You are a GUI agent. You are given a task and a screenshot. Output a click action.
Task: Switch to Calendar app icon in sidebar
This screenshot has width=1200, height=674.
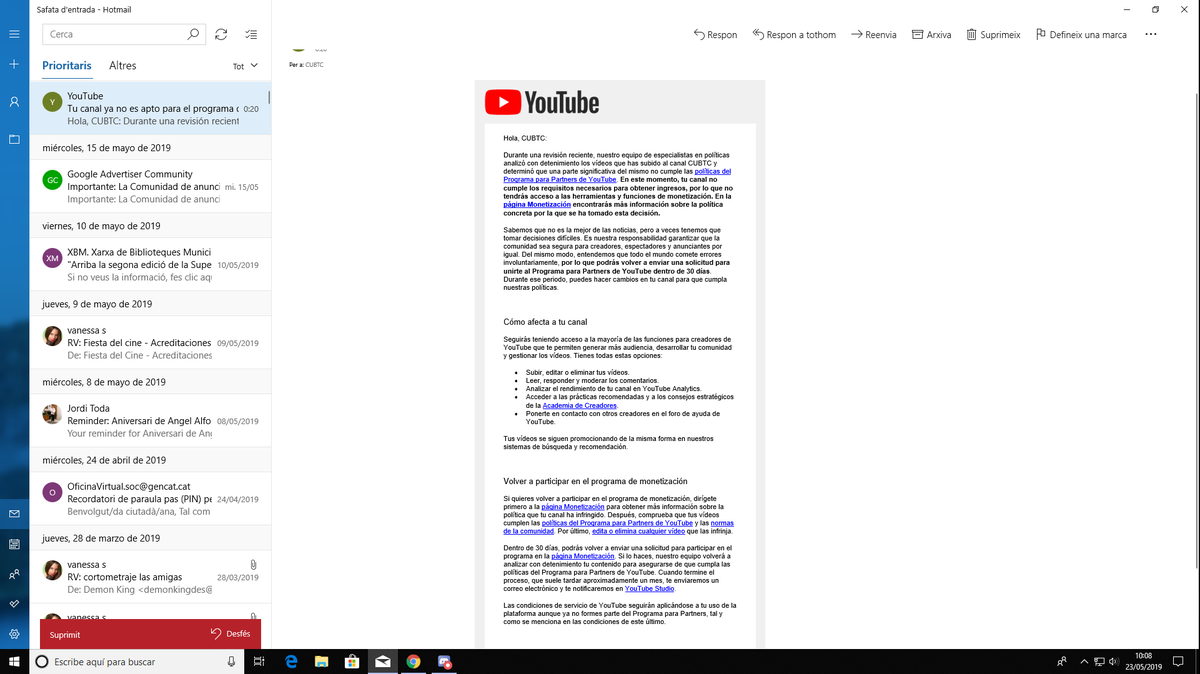point(14,544)
